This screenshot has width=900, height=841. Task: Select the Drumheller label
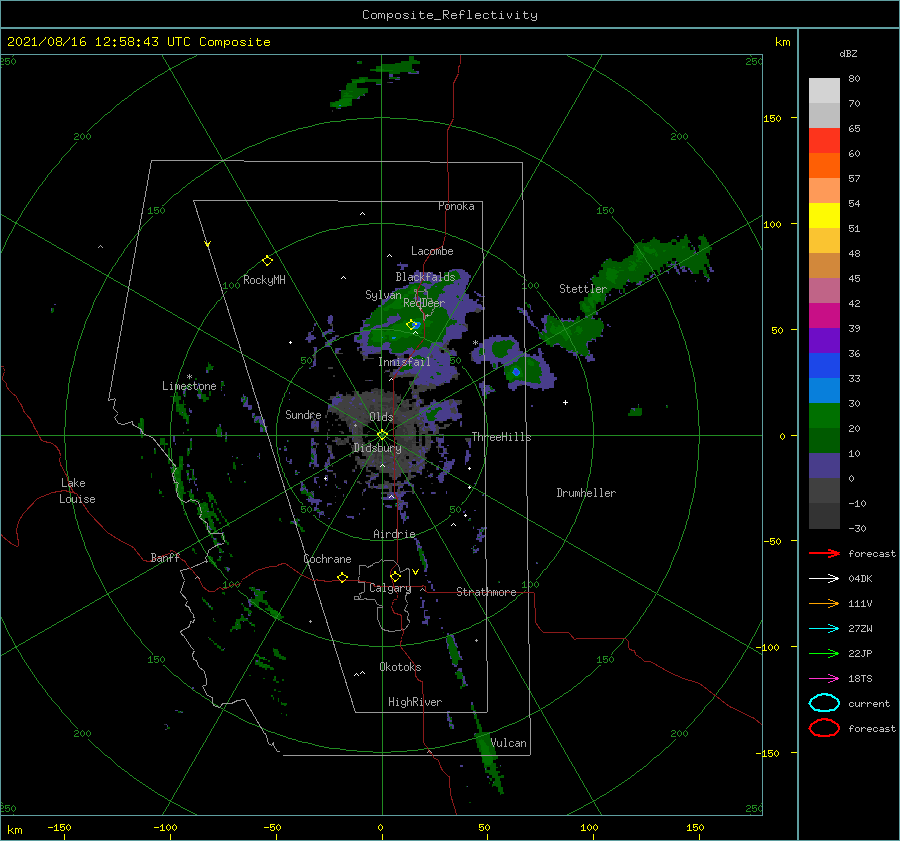[586, 493]
